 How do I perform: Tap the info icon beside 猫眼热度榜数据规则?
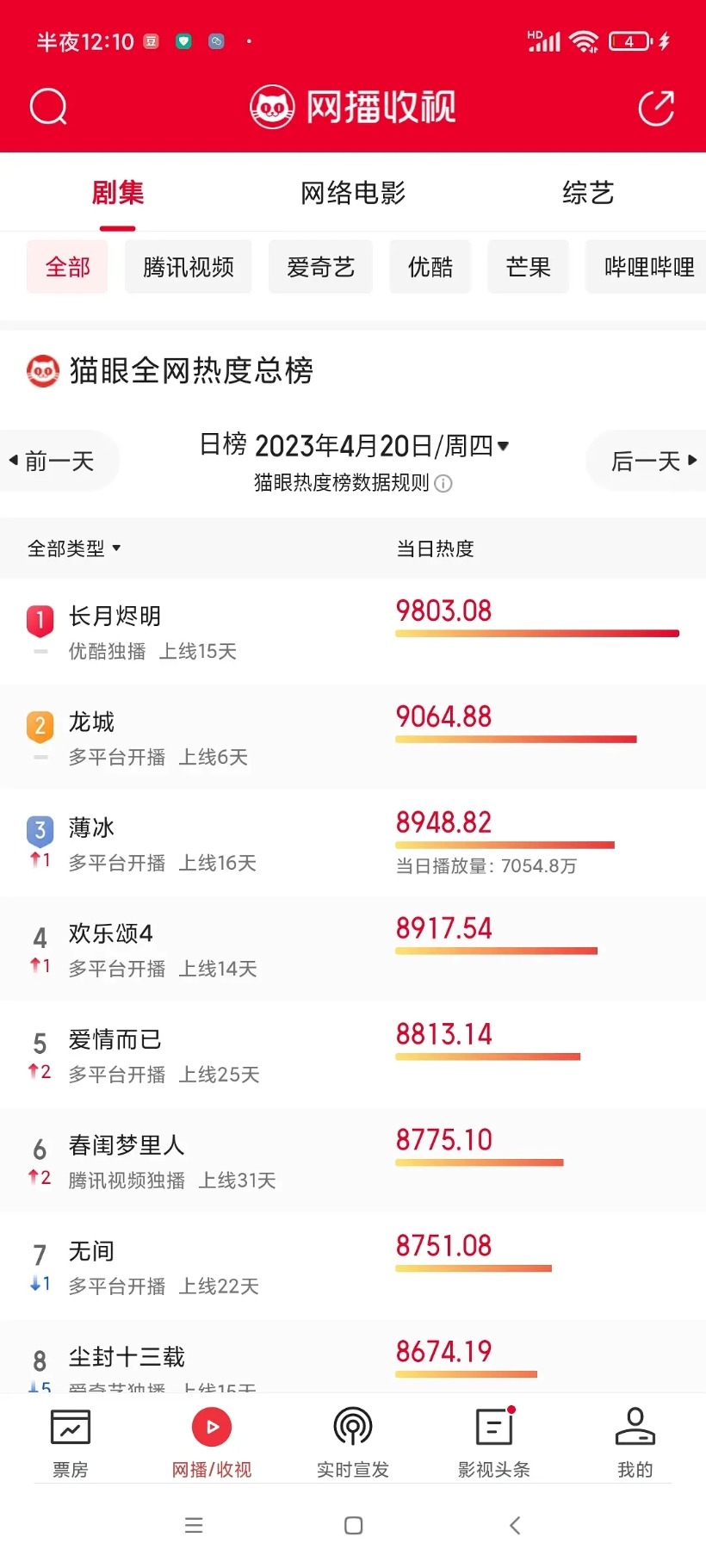point(443,483)
